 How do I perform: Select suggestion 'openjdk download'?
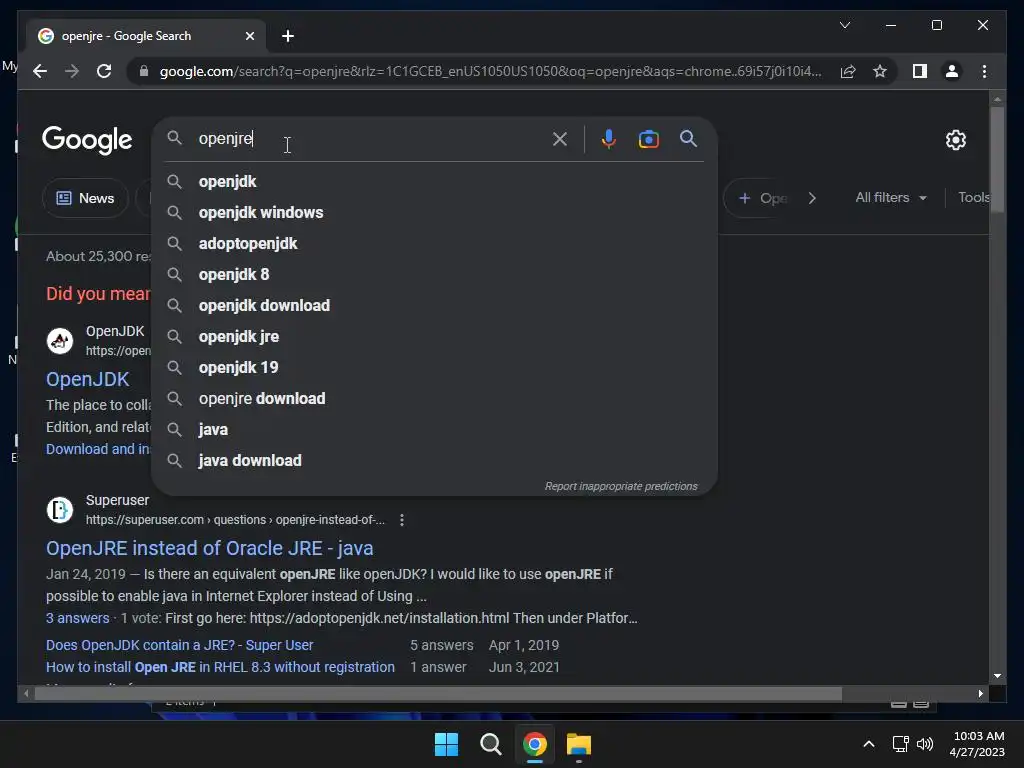[434, 306]
